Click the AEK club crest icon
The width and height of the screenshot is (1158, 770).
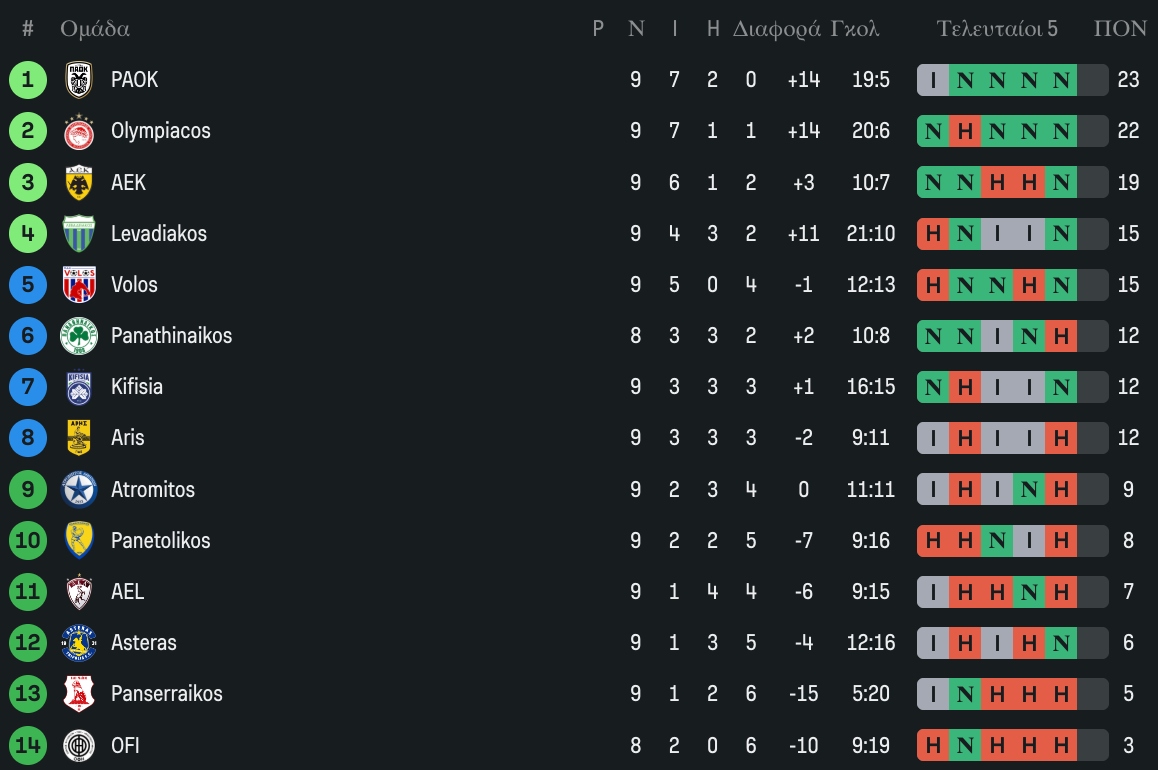click(79, 182)
